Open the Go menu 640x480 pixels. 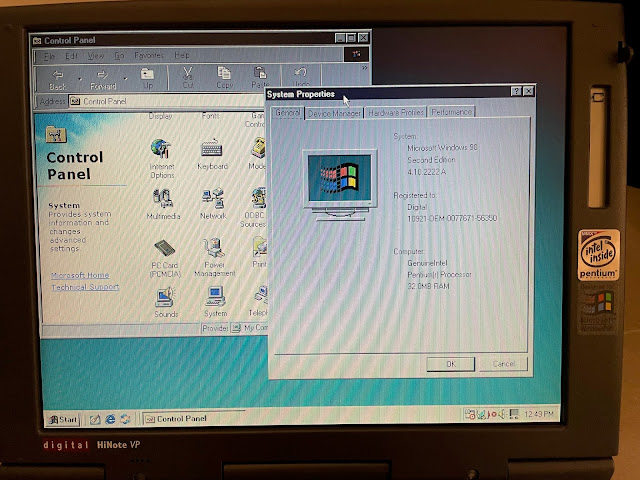119,56
